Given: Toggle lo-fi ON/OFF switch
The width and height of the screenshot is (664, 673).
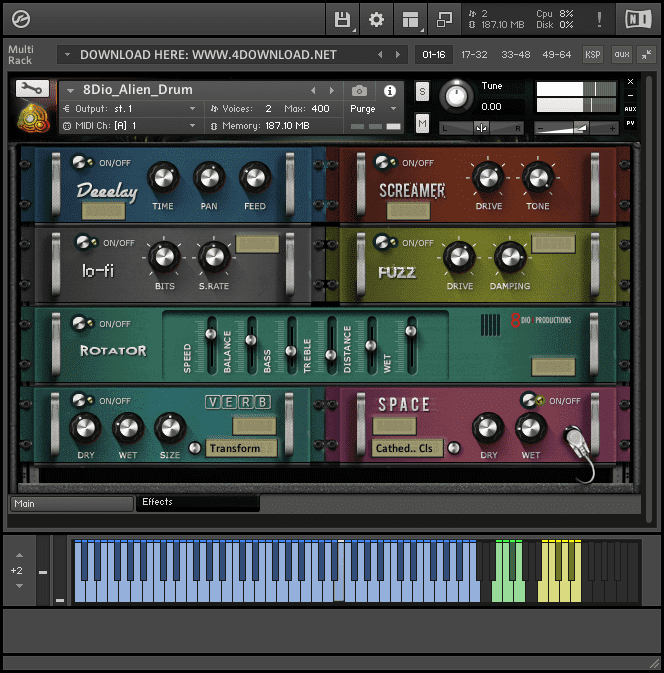Looking at the screenshot, I should click(x=85, y=242).
